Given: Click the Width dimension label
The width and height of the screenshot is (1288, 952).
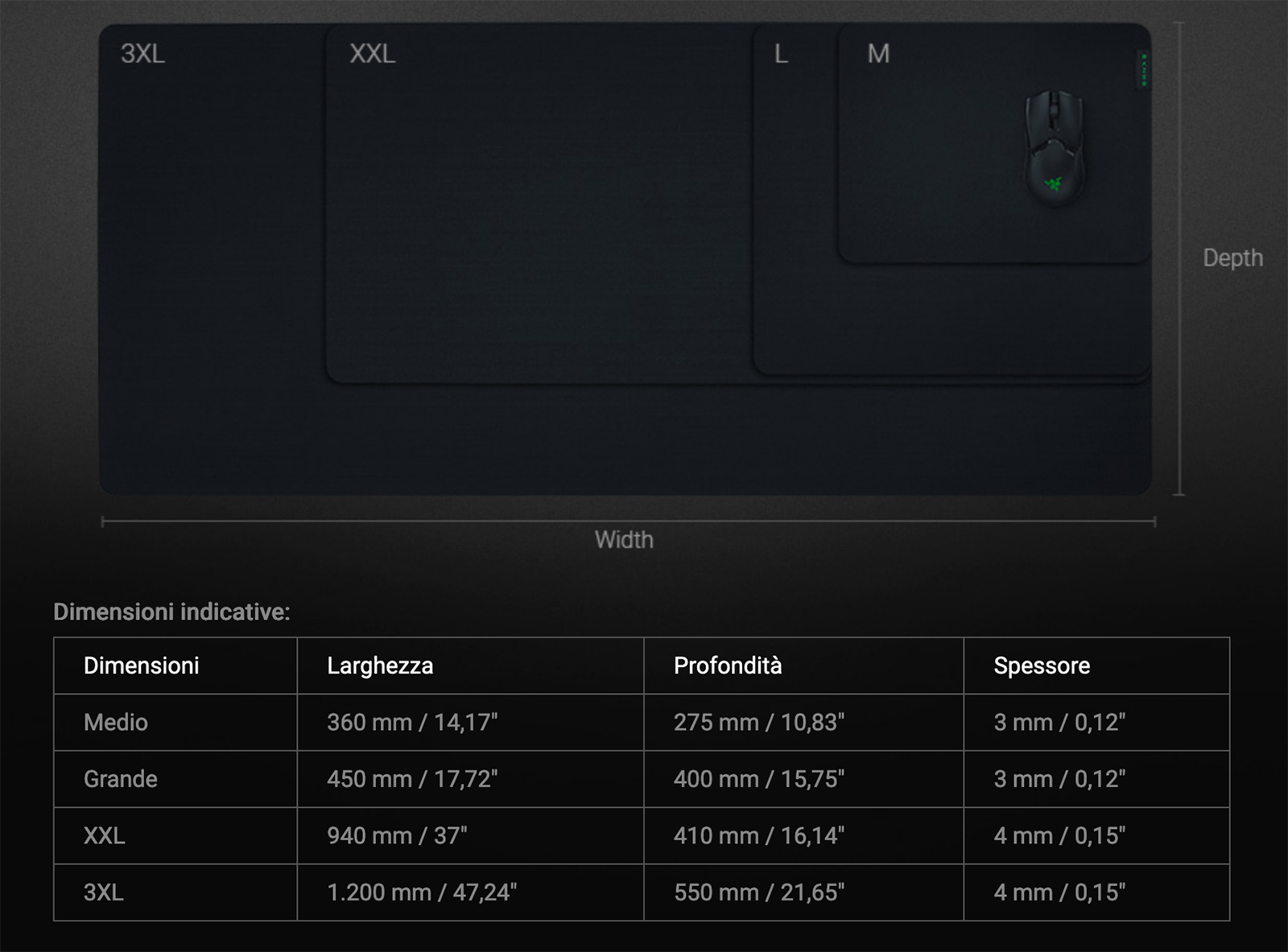Looking at the screenshot, I should tap(624, 540).
